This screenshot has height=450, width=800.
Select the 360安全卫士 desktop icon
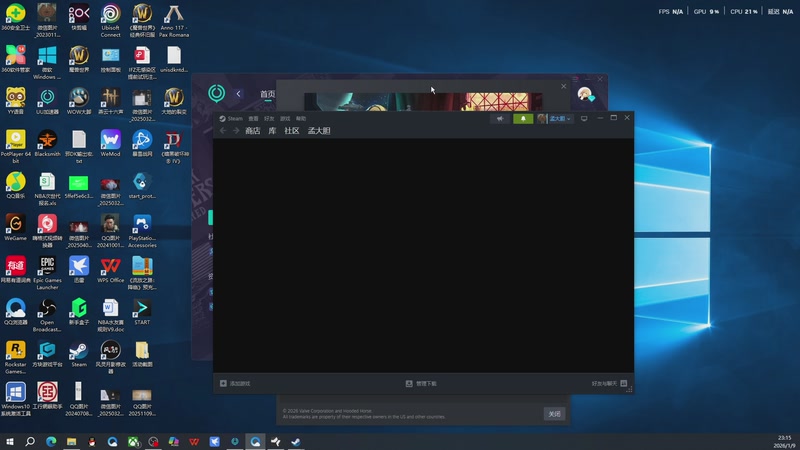tap(15, 17)
